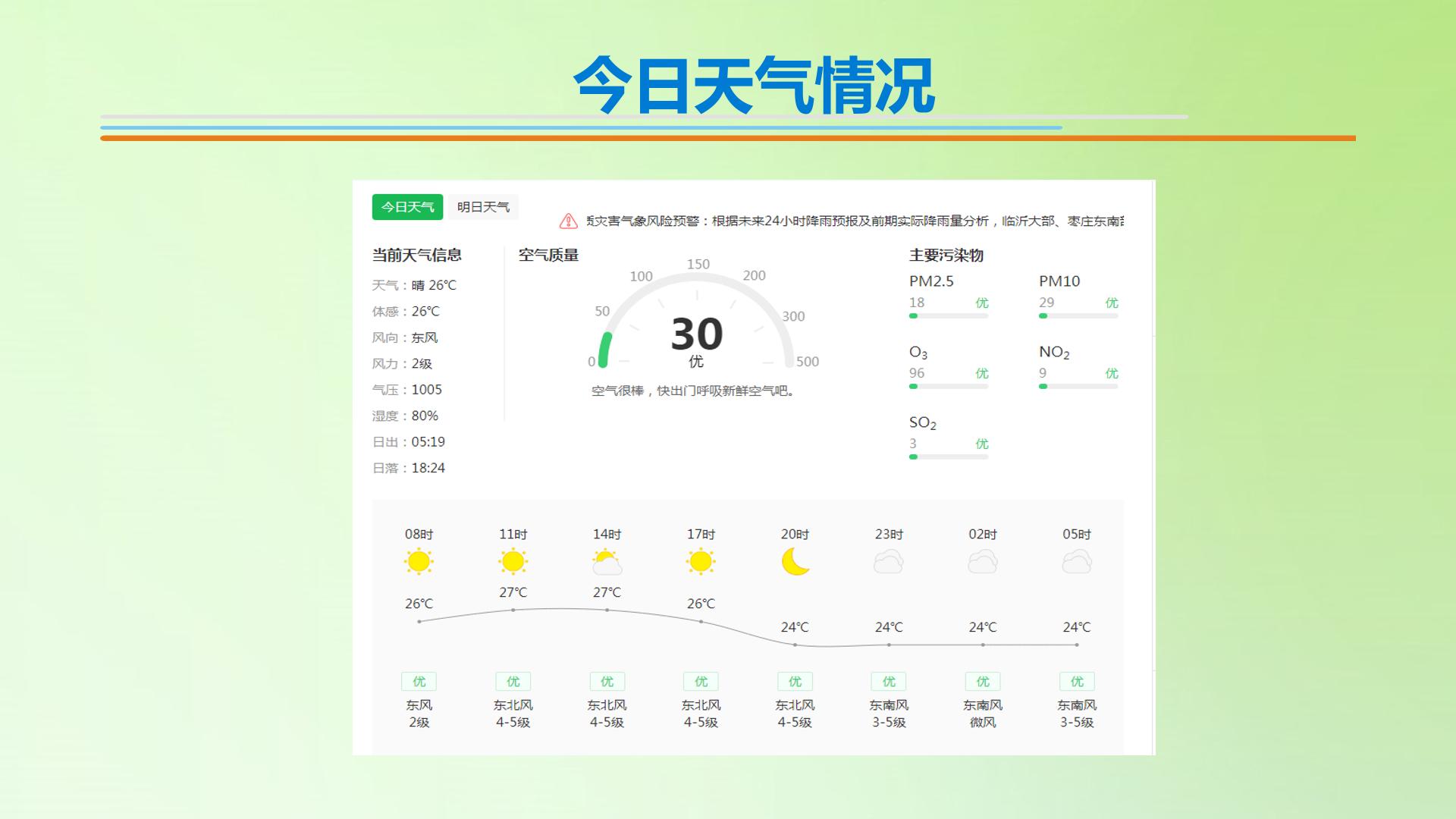Click the cloud icon at 02时
This screenshot has height=819, width=1456.
point(983,562)
